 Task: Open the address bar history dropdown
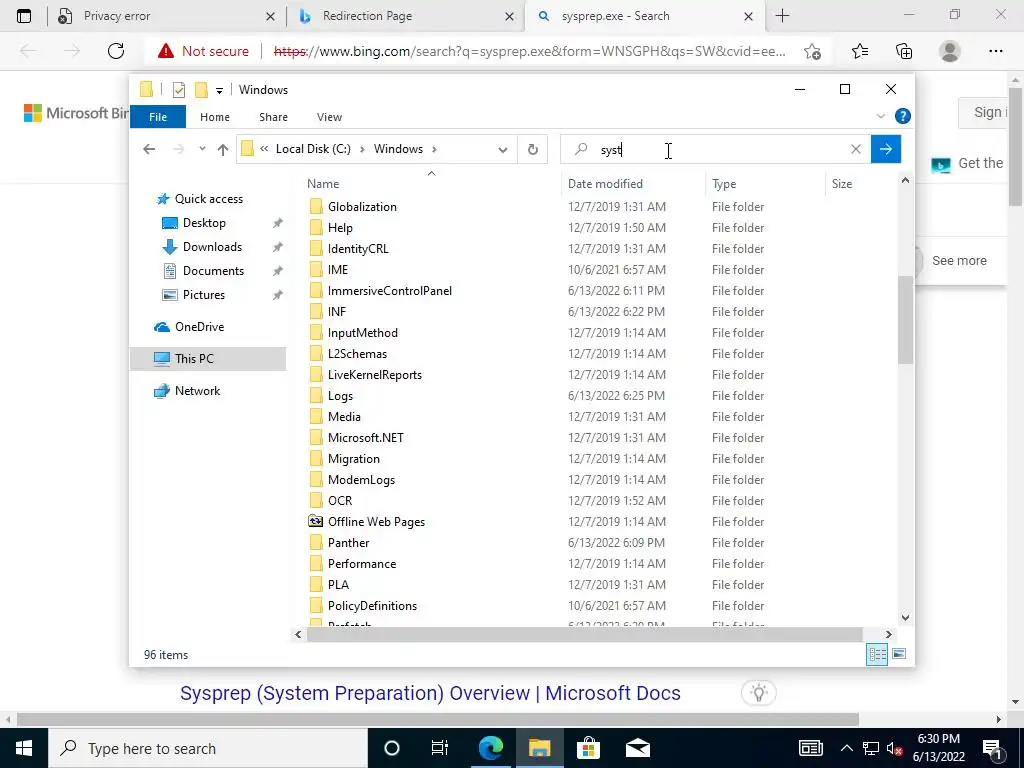point(502,150)
